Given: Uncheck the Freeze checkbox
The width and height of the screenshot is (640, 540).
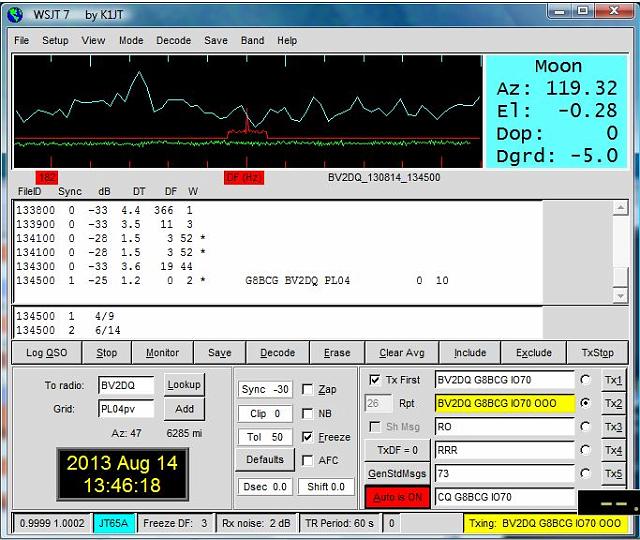Looking at the screenshot, I should 307,437.
